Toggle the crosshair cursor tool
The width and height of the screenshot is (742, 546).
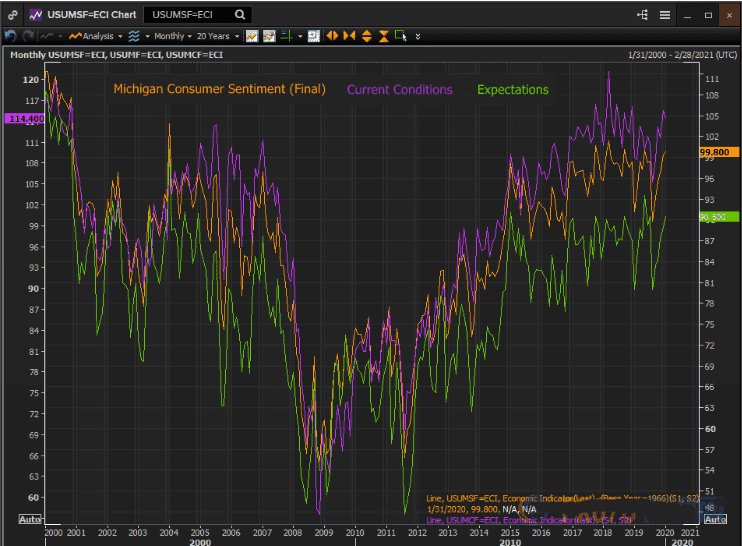286,35
